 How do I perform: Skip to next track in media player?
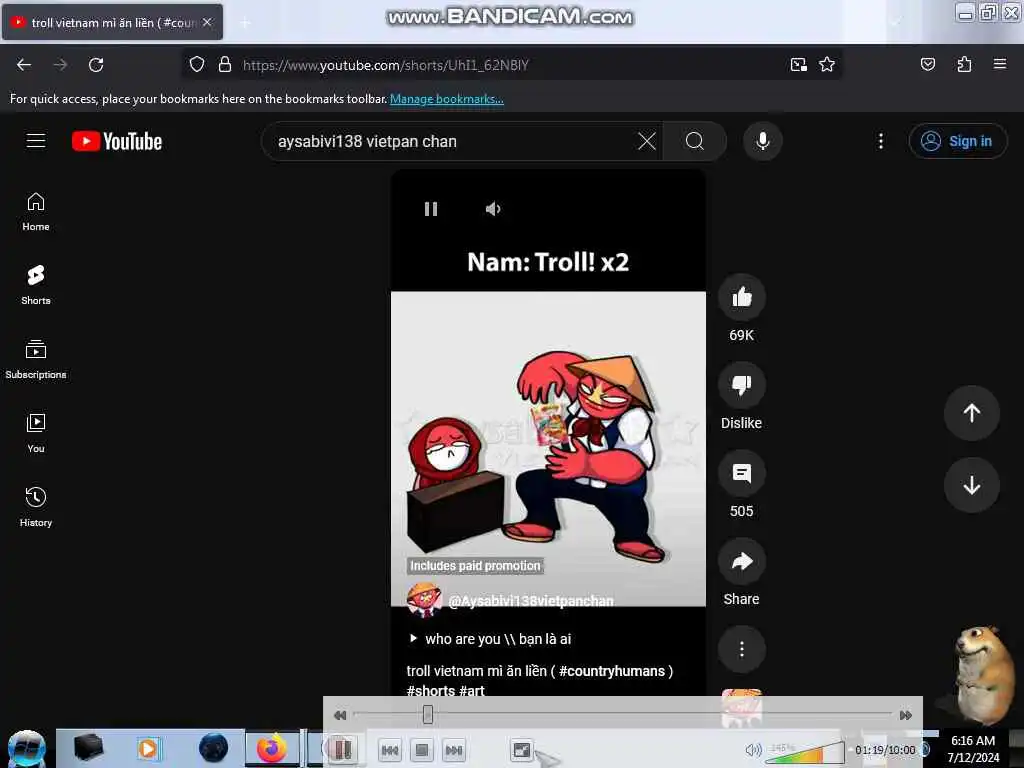point(454,750)
